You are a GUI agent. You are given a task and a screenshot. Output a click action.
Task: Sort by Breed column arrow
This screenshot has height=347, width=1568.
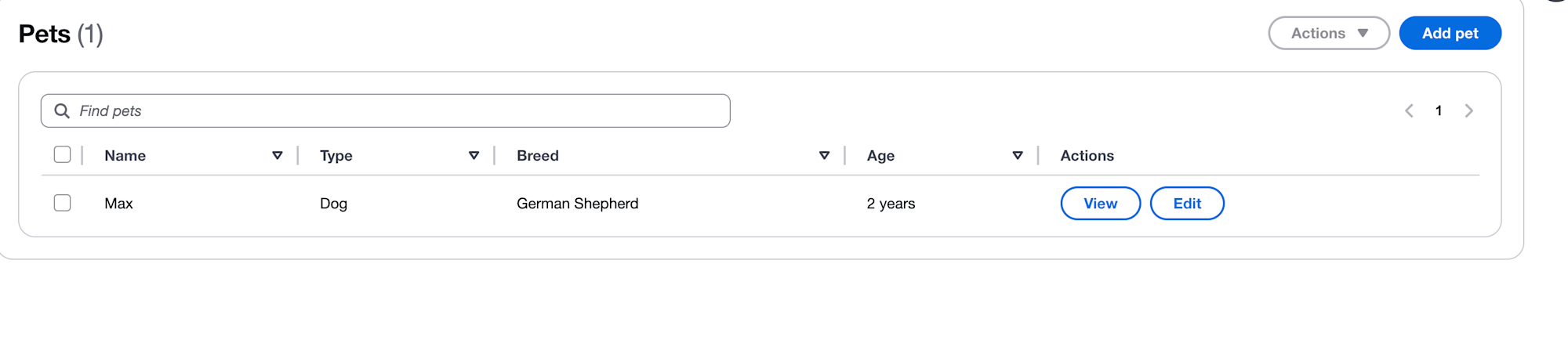coord(825,156)
